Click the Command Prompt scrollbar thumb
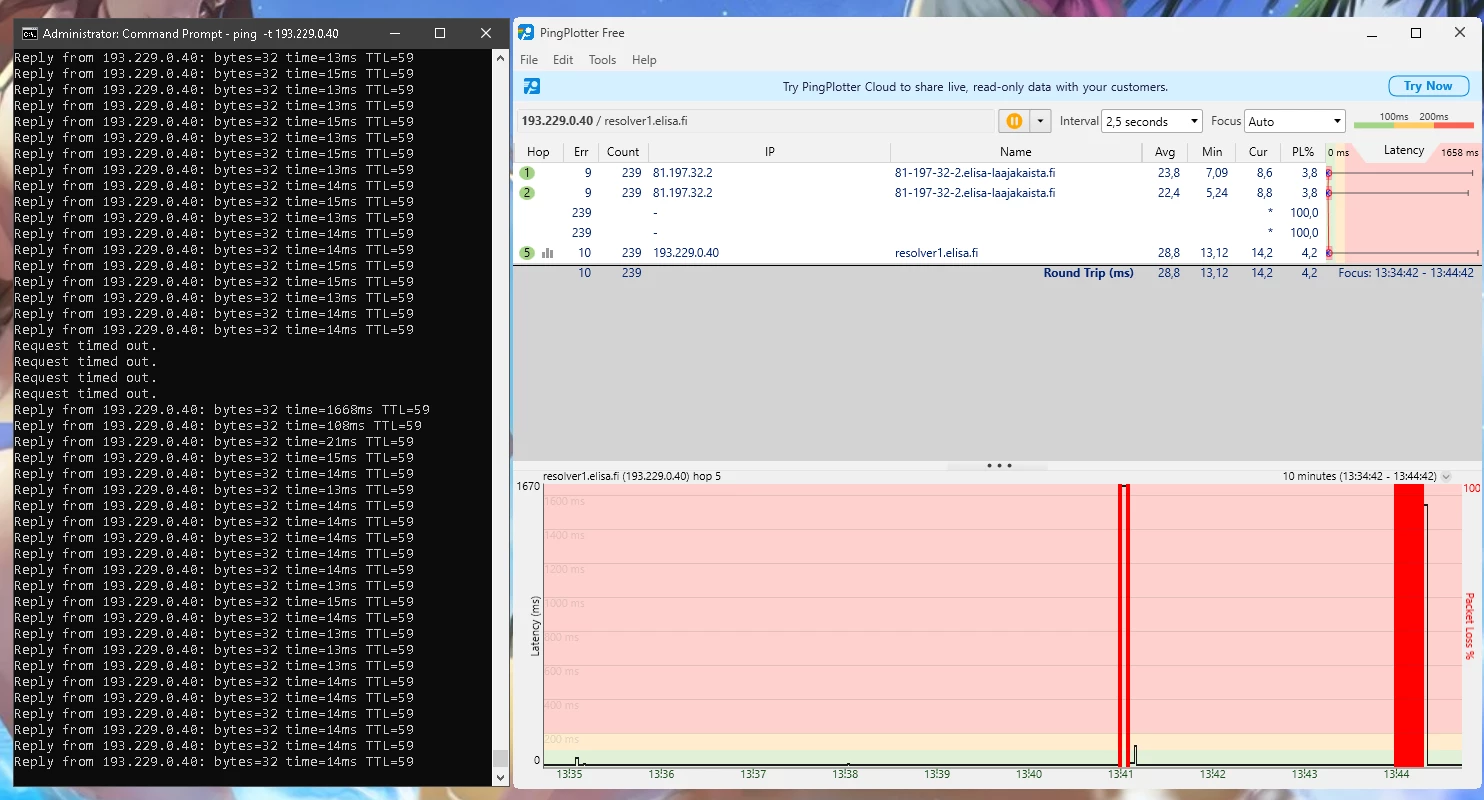This screenshot has width=1484, height=800. [x=501, y=758]
